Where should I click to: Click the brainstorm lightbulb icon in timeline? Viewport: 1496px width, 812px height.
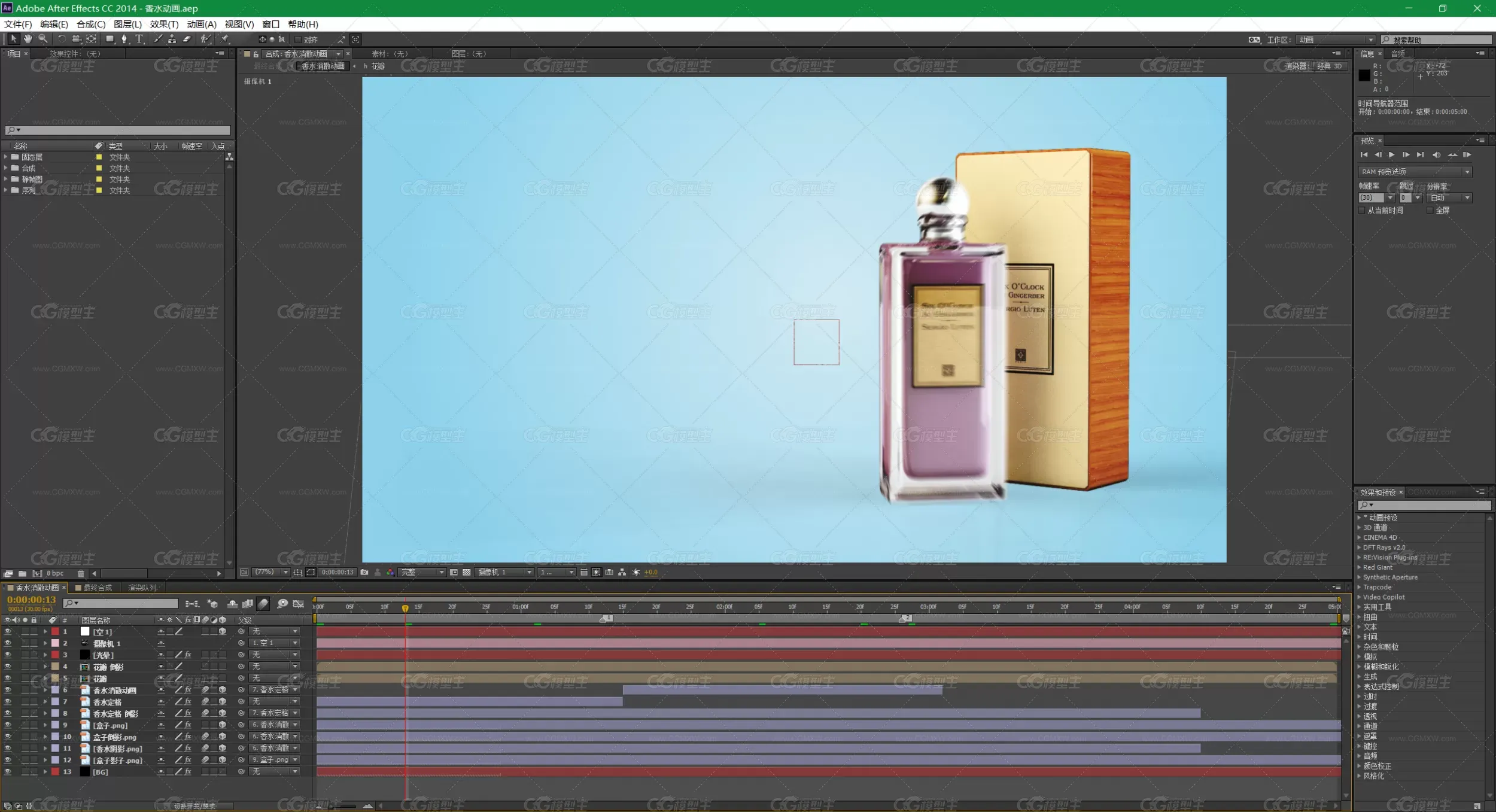(x=282, y=604)
